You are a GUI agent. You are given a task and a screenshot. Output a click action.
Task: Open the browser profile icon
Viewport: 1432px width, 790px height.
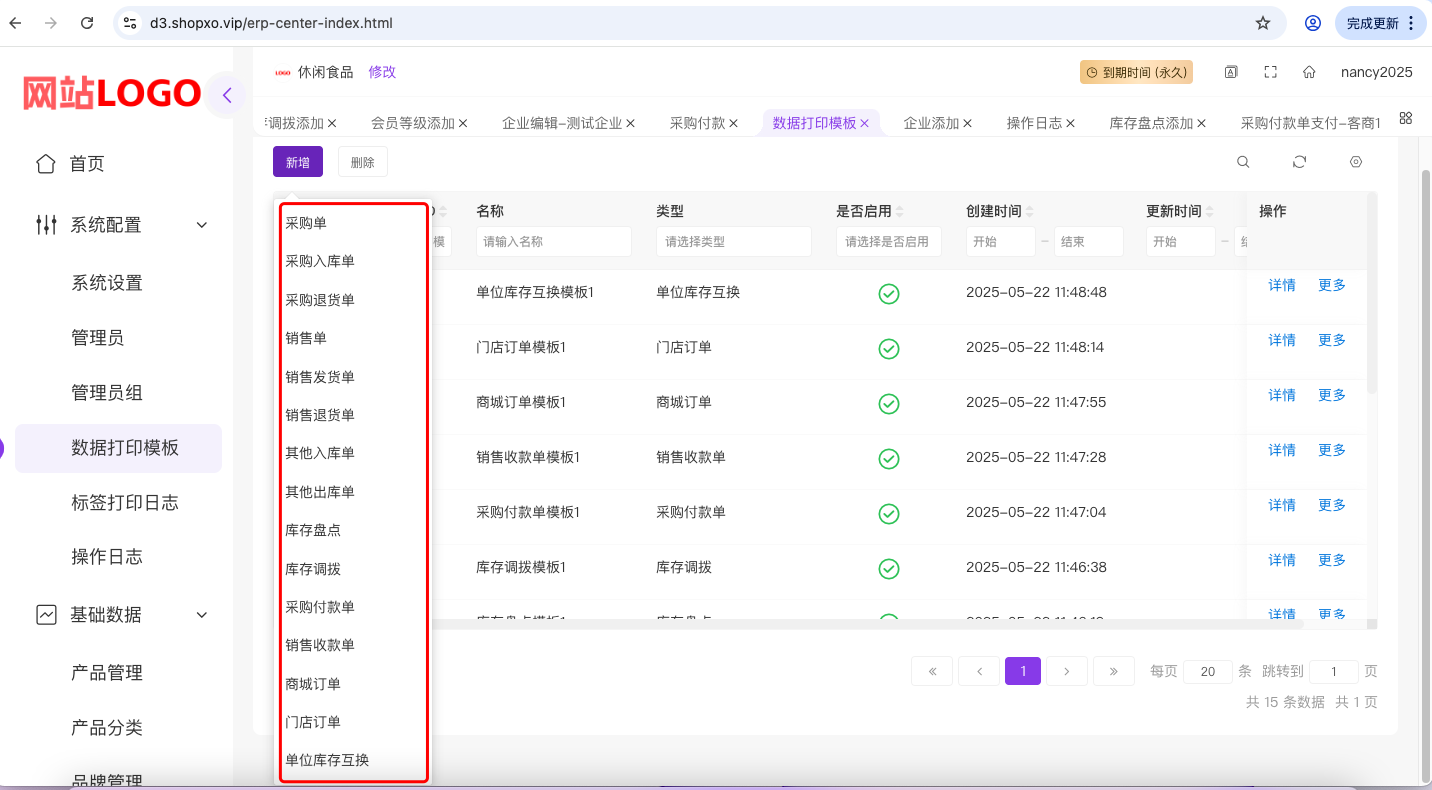point(1313,23)
